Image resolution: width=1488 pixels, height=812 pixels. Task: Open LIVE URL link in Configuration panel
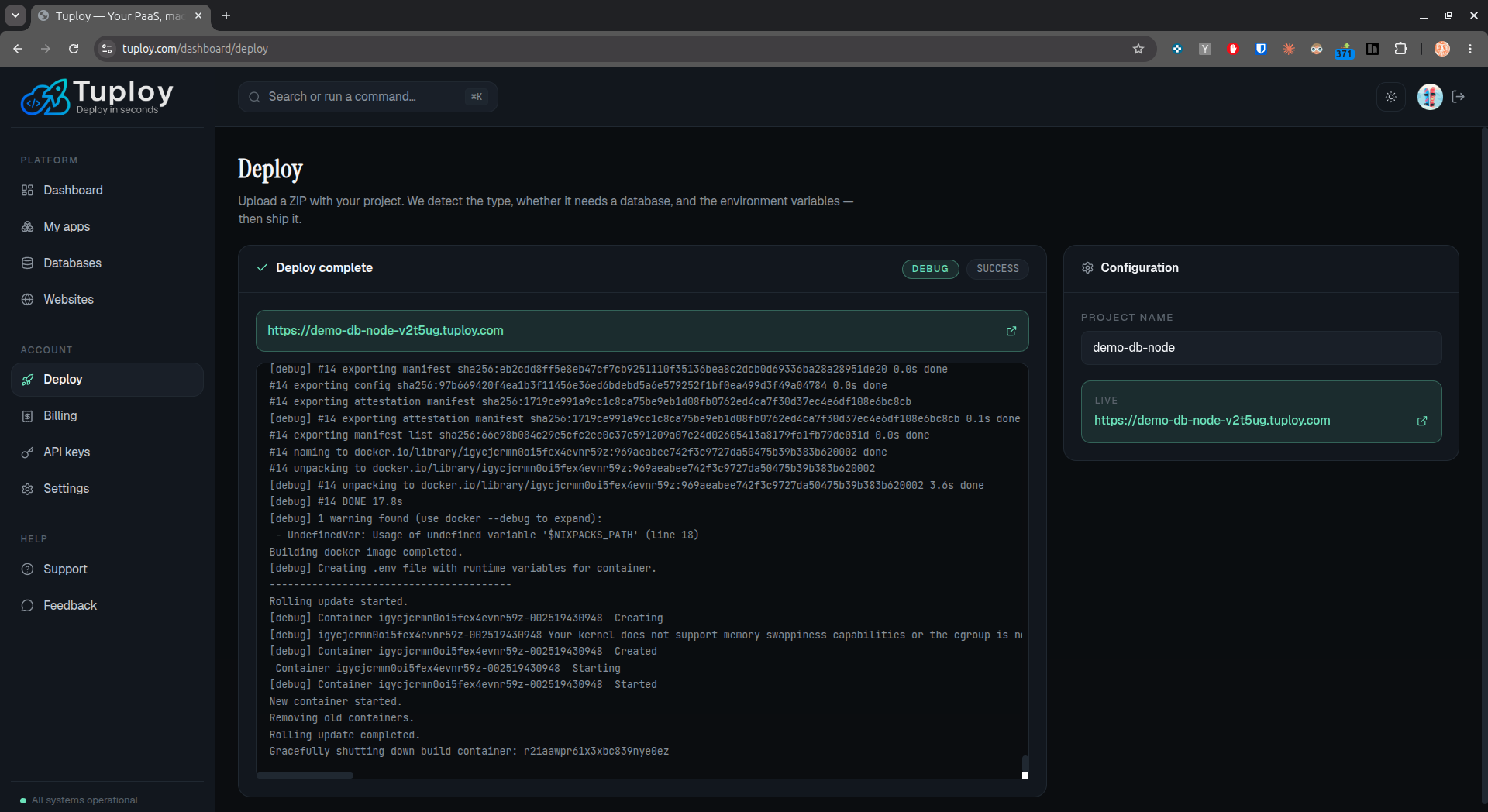(x=1212, y=421)
